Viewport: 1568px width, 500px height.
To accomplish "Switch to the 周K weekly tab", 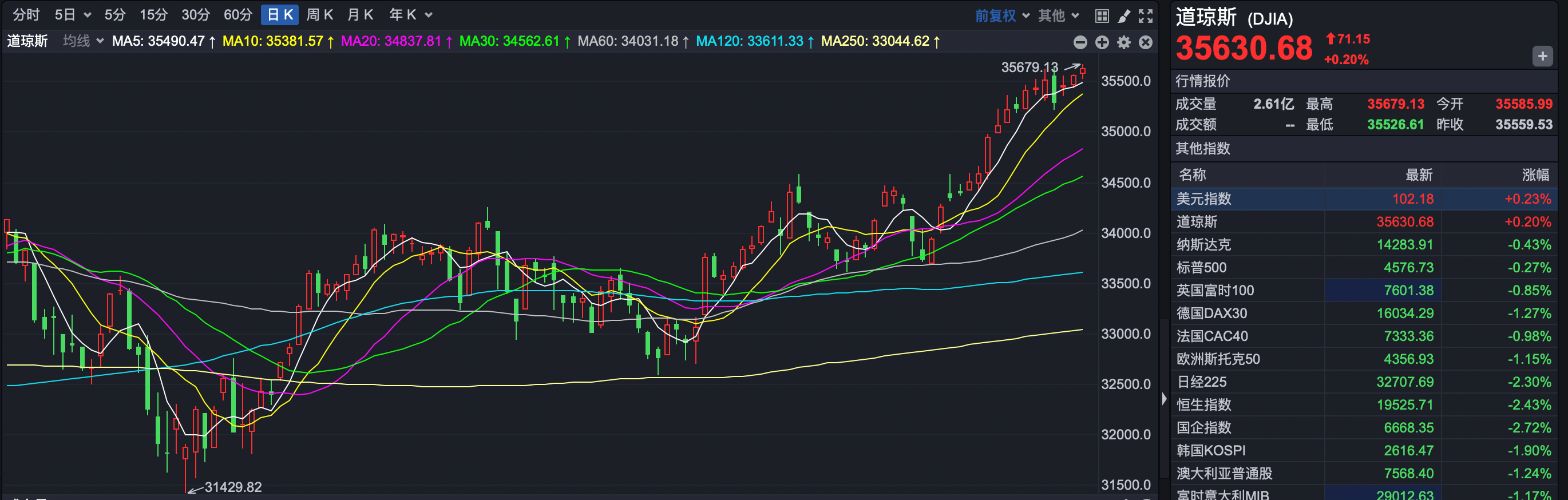I will click(319, 15).
